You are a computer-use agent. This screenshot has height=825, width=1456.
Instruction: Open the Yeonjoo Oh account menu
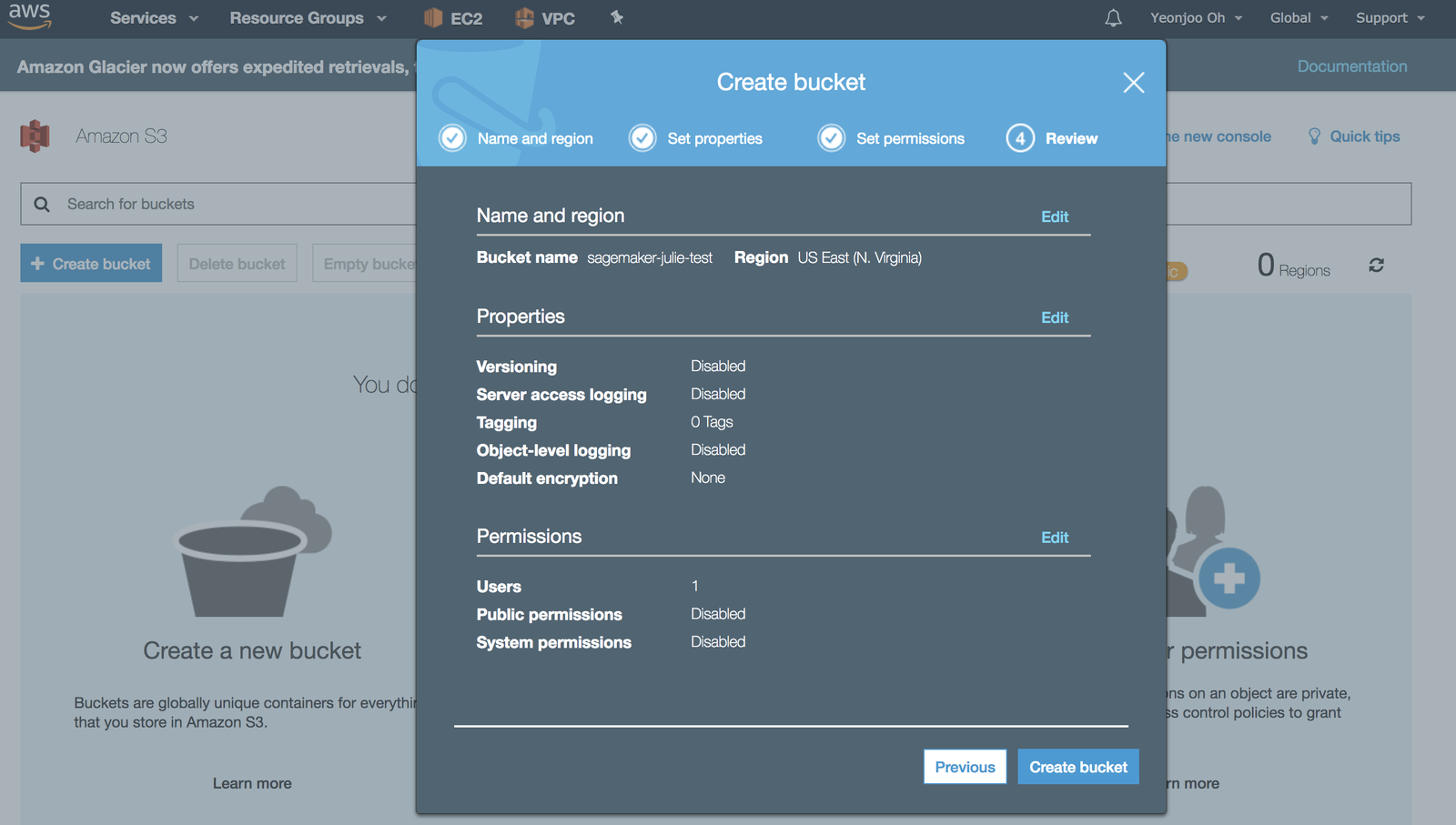coord(1196,18)
